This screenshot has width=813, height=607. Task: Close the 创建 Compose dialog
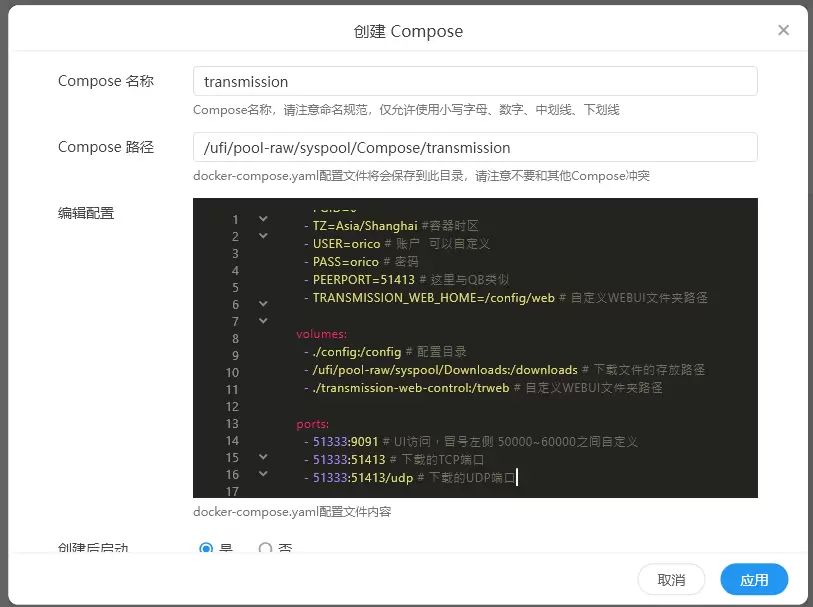(x=783, y=30)
